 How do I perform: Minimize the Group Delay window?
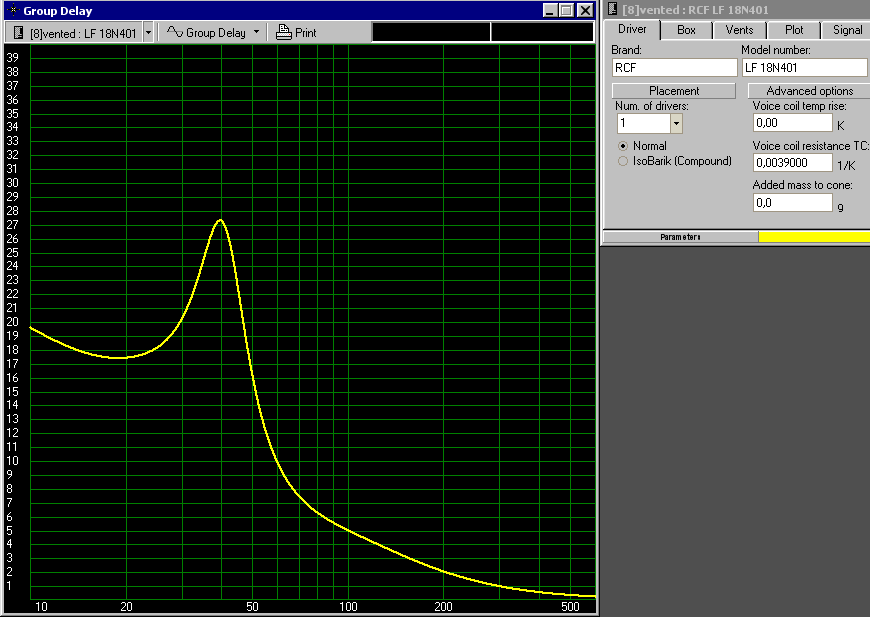click(551, 10)
